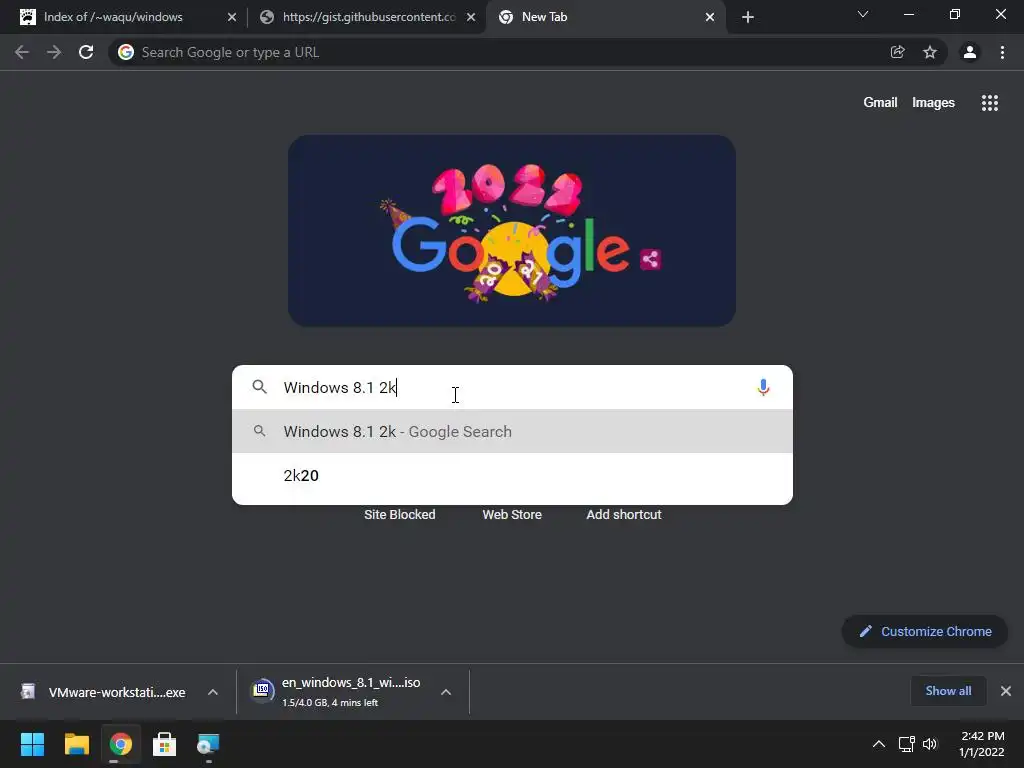Open Microsoft Store from the taskbar
Screen dimensions: 1024x768
(x=165, y=744)
